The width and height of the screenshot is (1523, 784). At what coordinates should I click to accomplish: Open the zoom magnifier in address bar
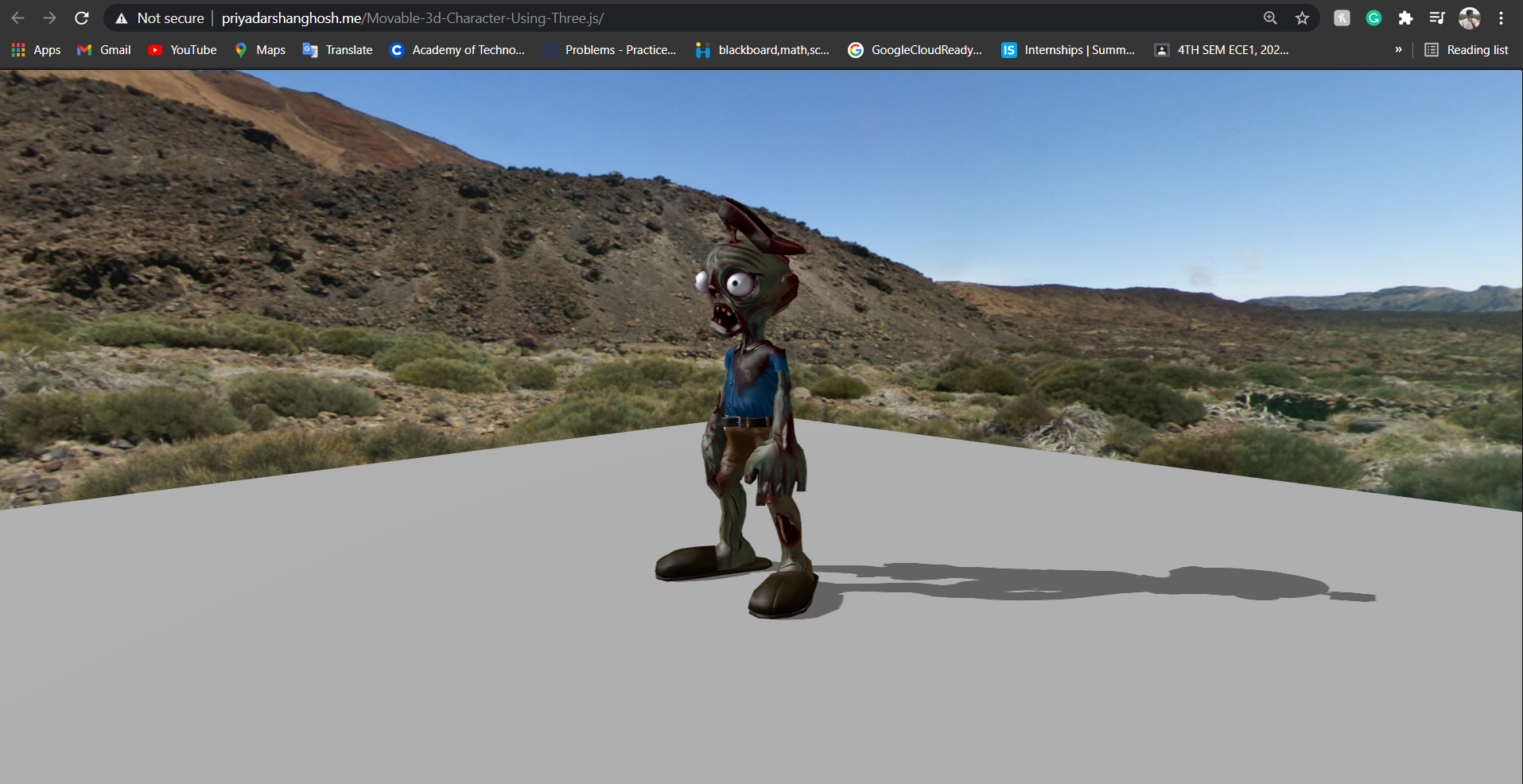click(1270, 17)
